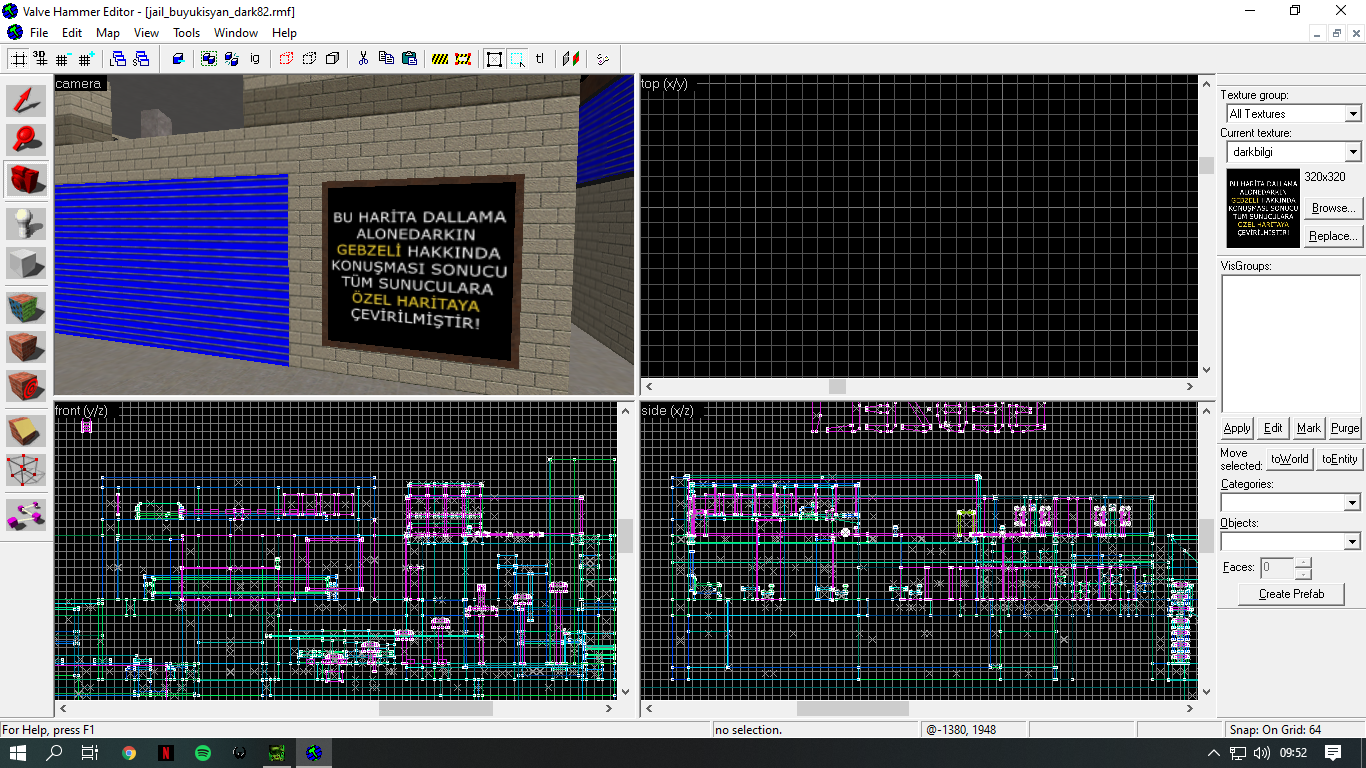This screenshot has height=768, width=1366.
Task: Load window state toolbar icon
Action: coord(118,59)
